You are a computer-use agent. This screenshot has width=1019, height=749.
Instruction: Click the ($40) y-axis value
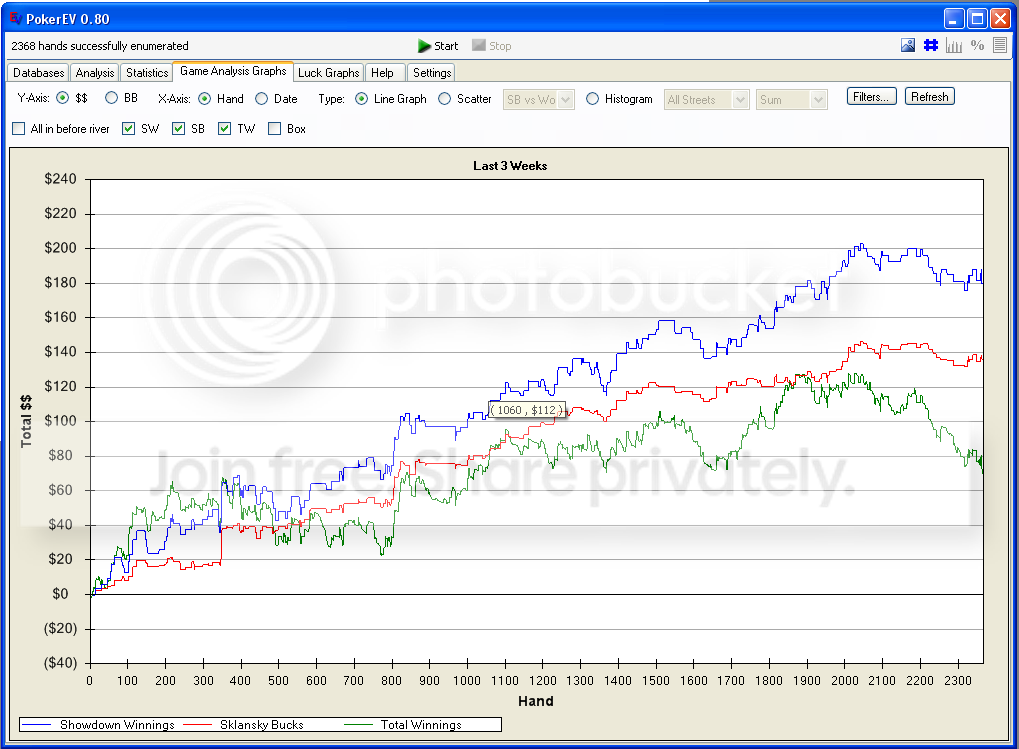tap(60, 663)
